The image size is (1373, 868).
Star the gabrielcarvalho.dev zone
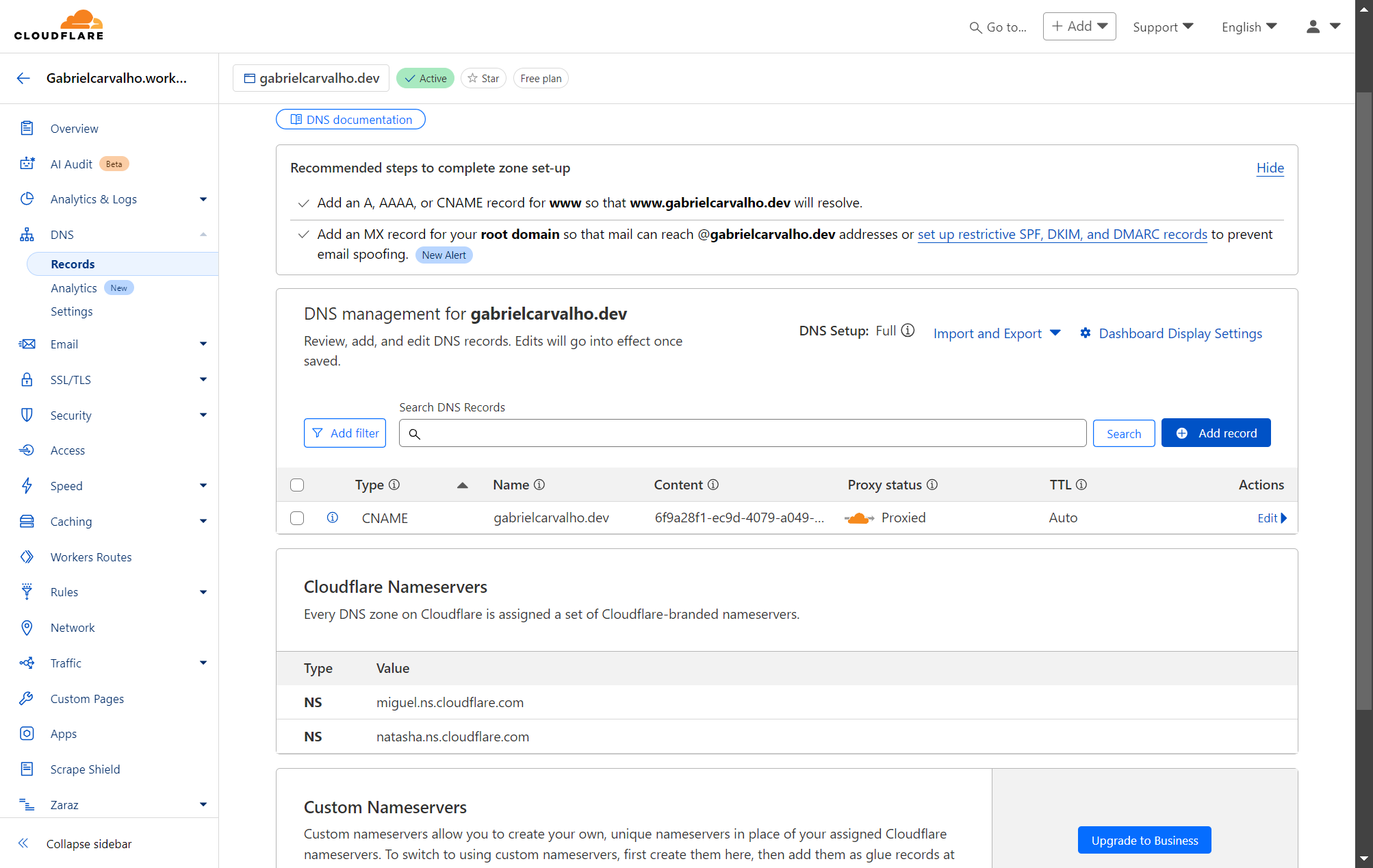483,78
